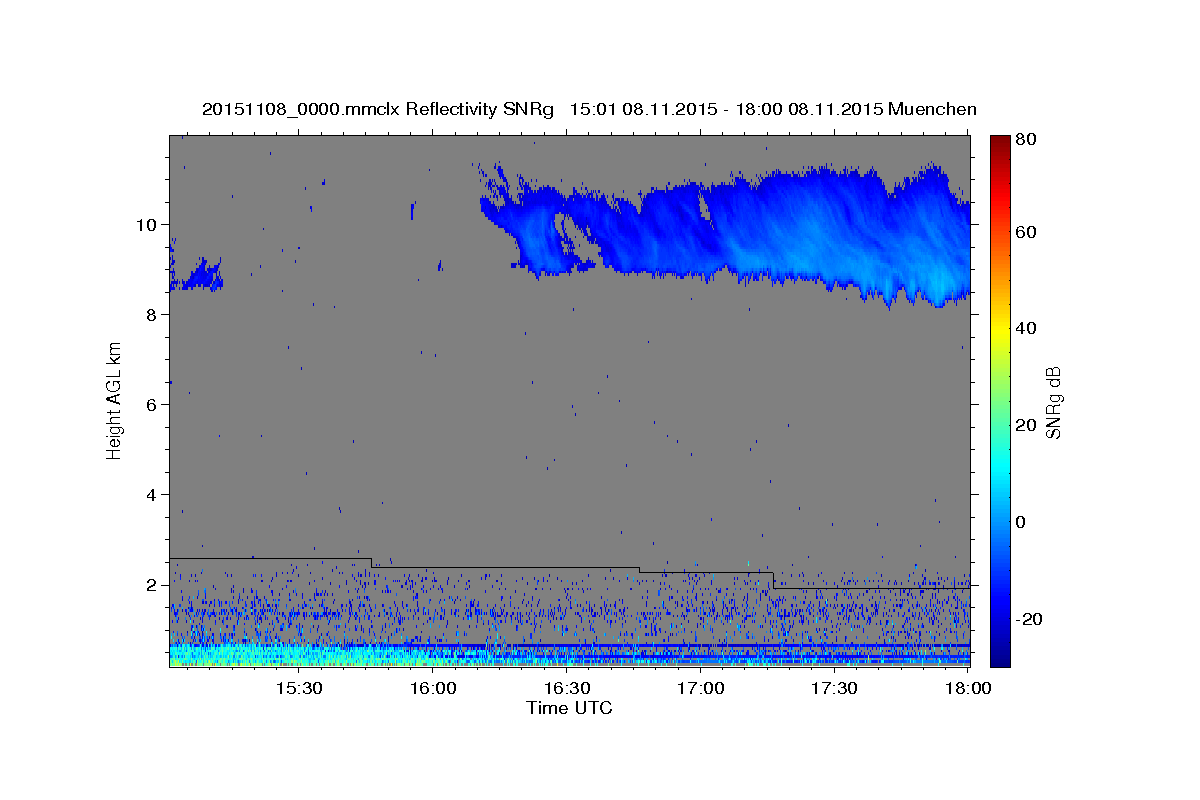The height and width of the screenshot is (800, 1200).
Task: Click the 18:00 time tick label
Action: click(x=968, y=689)
